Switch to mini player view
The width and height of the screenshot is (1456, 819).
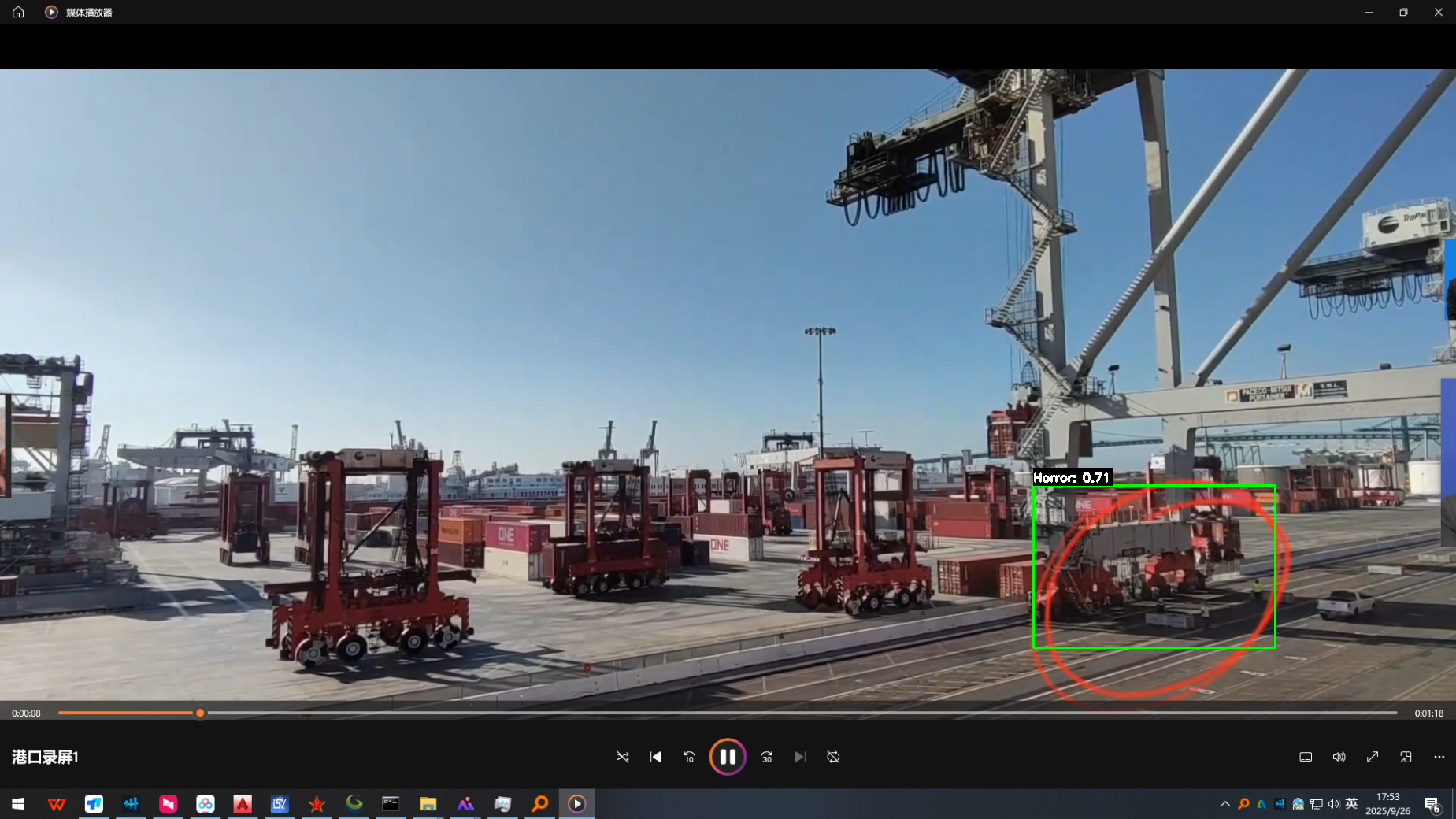pos(1406,757)
